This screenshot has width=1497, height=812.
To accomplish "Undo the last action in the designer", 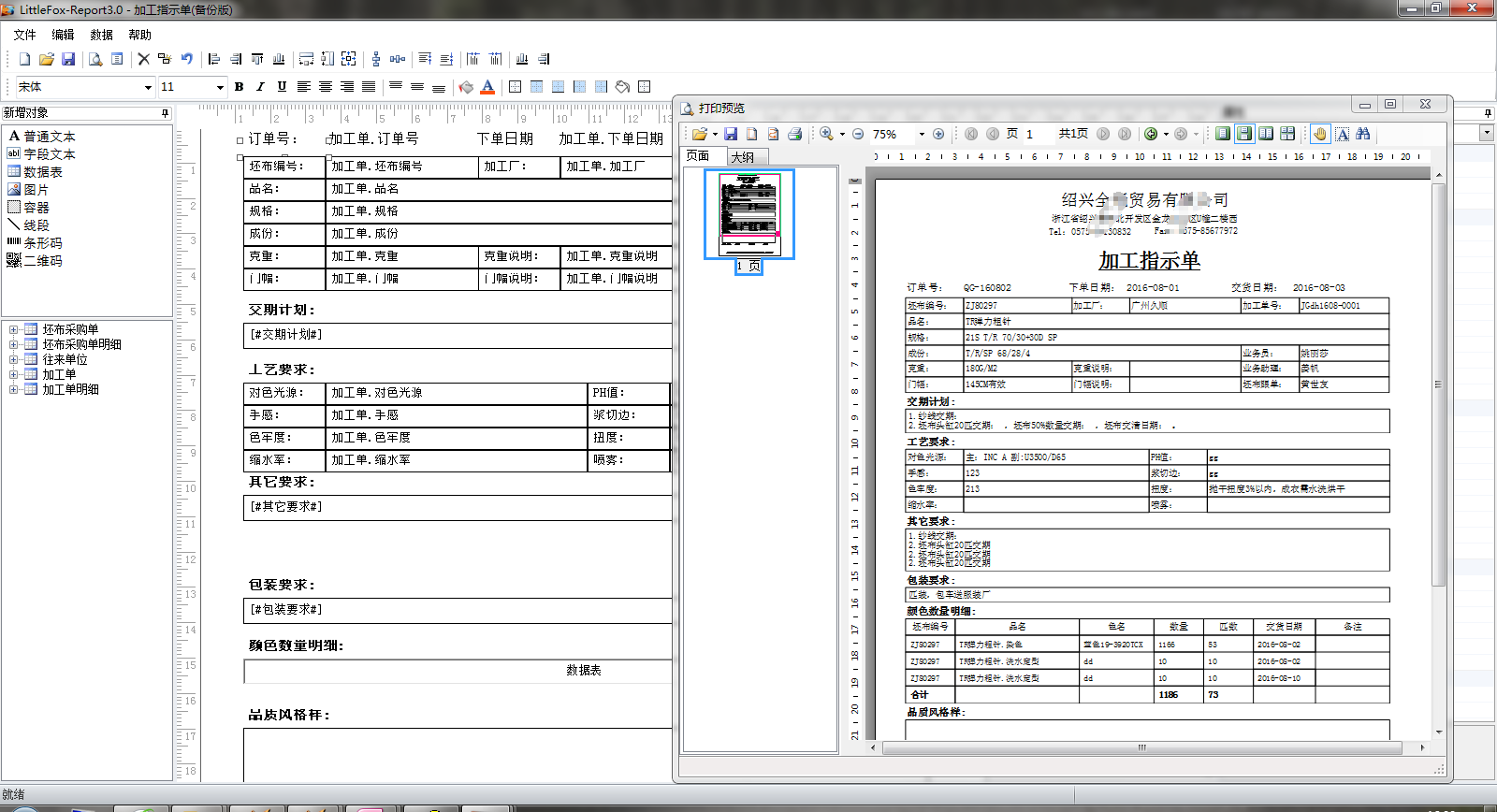I will 187,59.
